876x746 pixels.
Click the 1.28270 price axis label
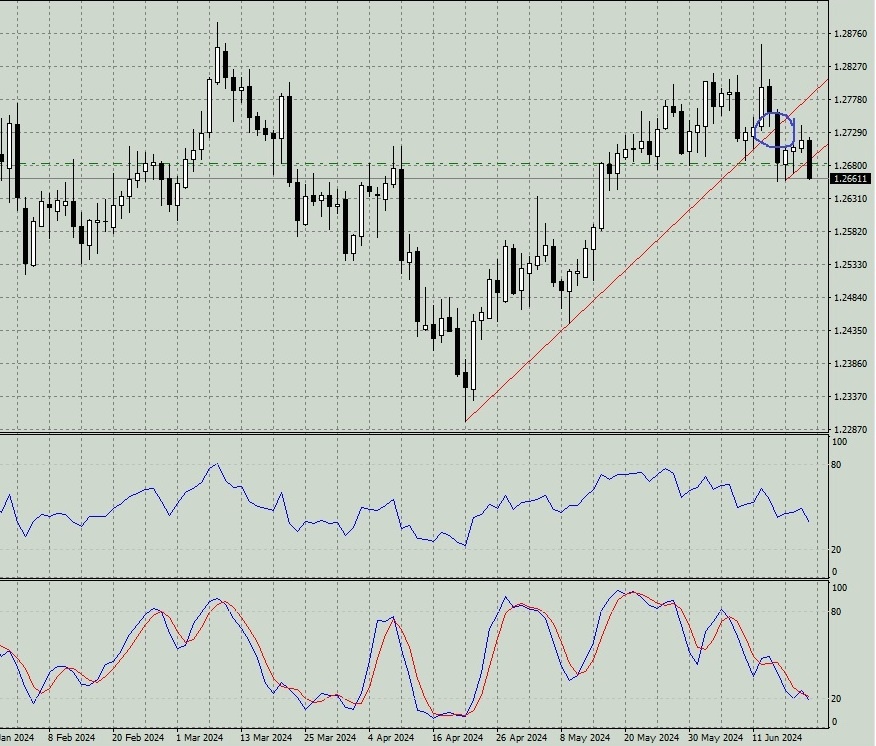(851, 67)
